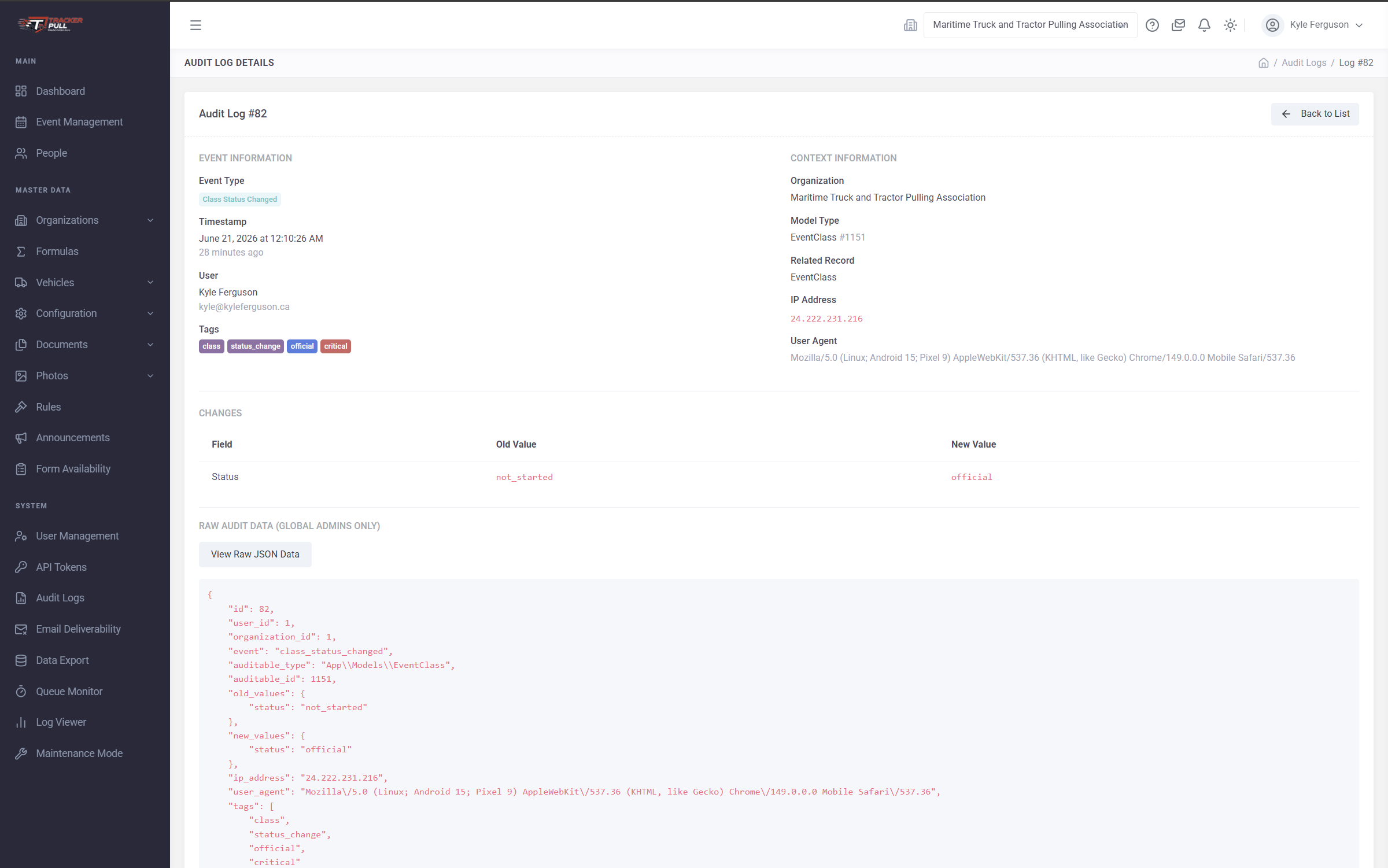This screenshot has width=1388, height=868.
Task: Click the Configuration gear icon
Action: tap(21, 313)
